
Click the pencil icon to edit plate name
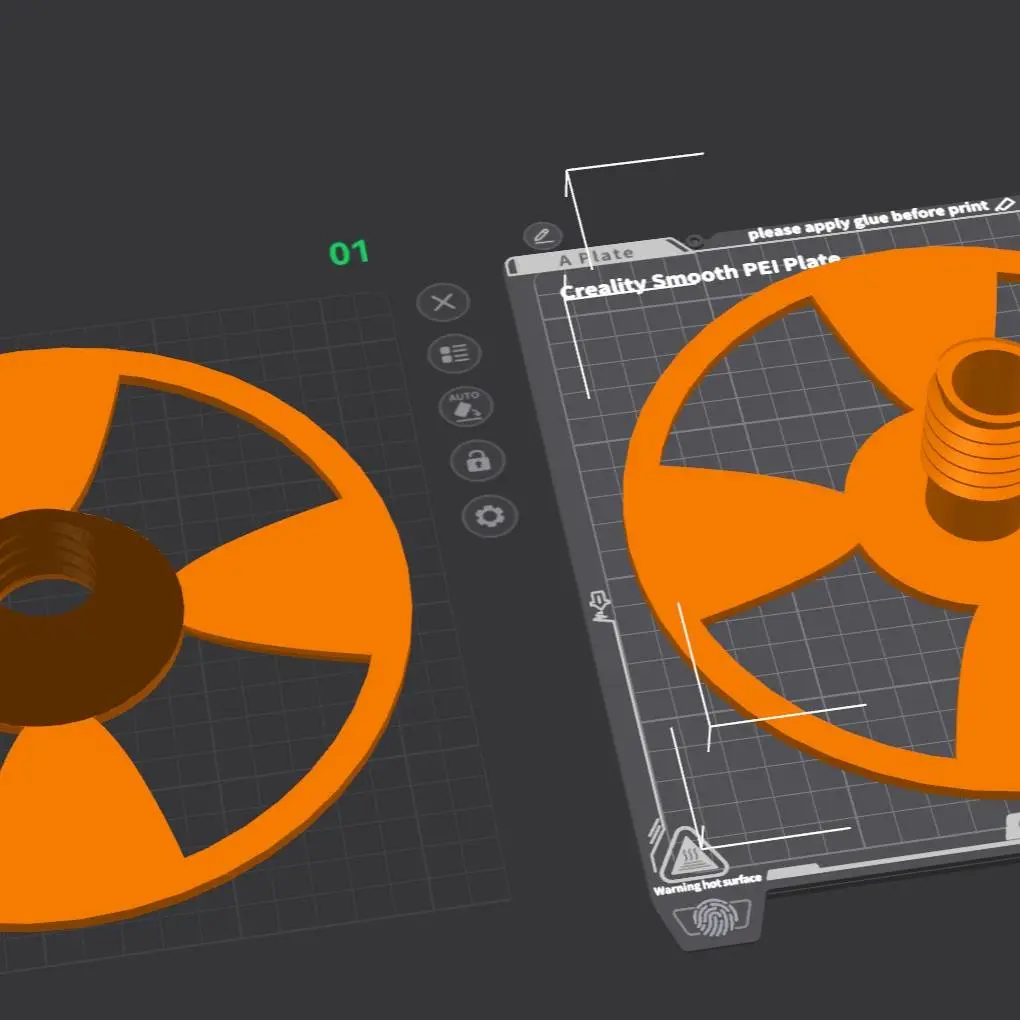click(543, 235)
